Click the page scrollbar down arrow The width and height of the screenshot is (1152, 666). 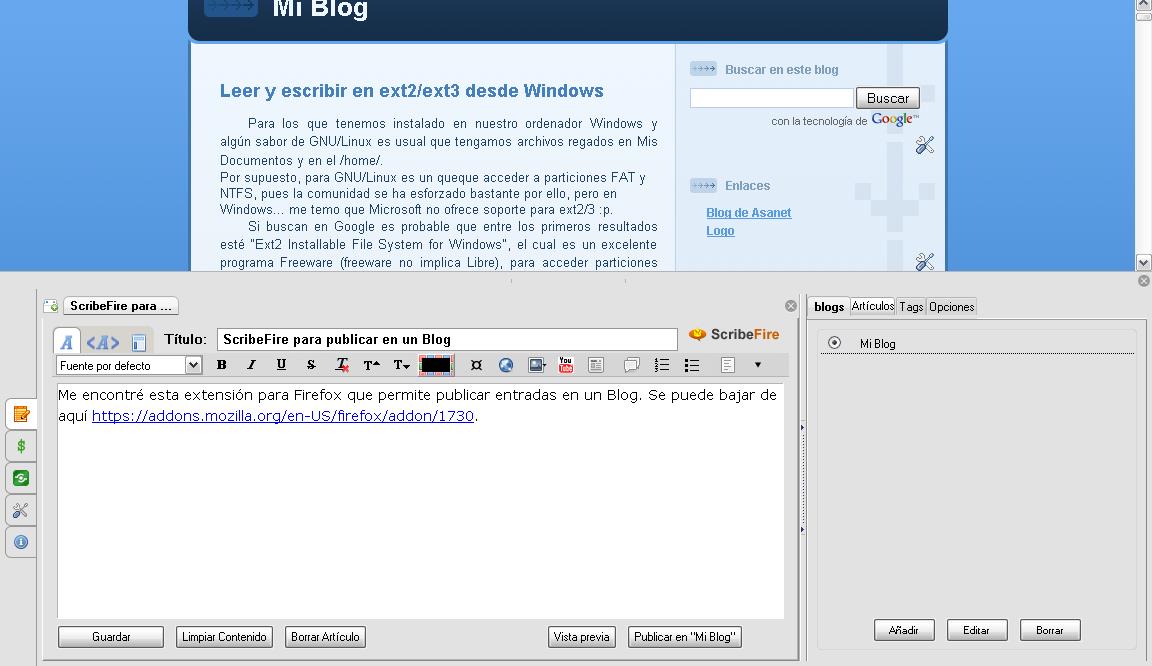1143,262
